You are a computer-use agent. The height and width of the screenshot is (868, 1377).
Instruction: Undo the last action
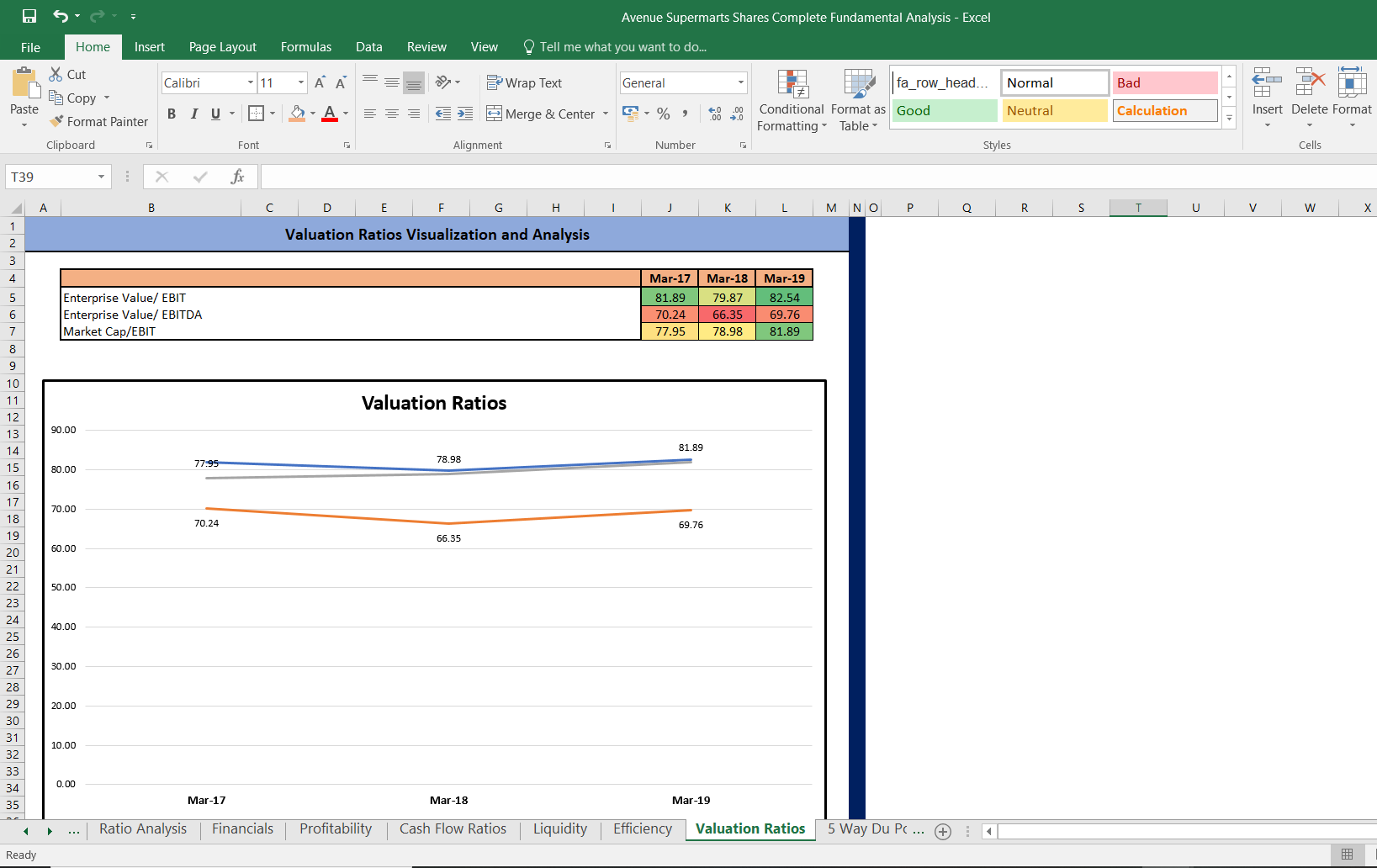(x=61, y=16)
